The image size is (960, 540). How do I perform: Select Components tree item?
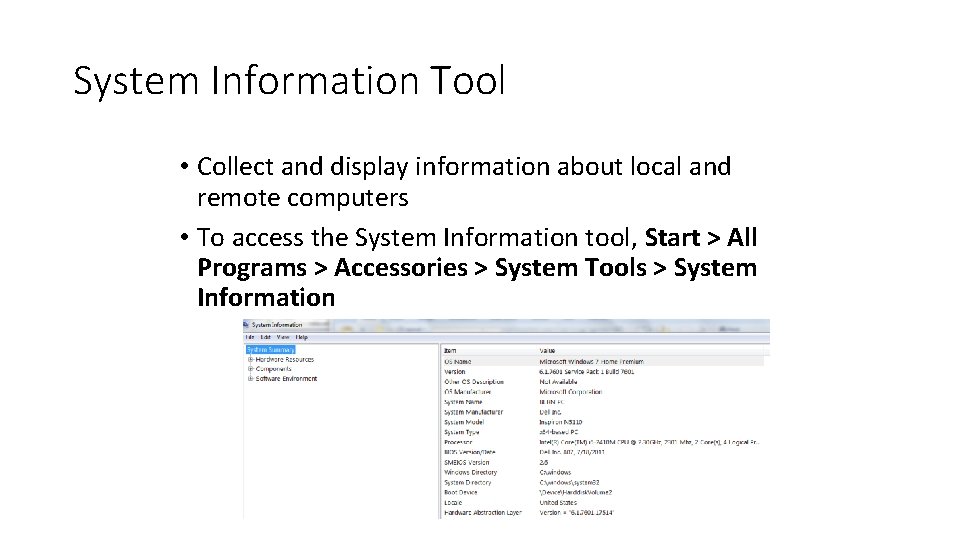click(x=274, y=369)
